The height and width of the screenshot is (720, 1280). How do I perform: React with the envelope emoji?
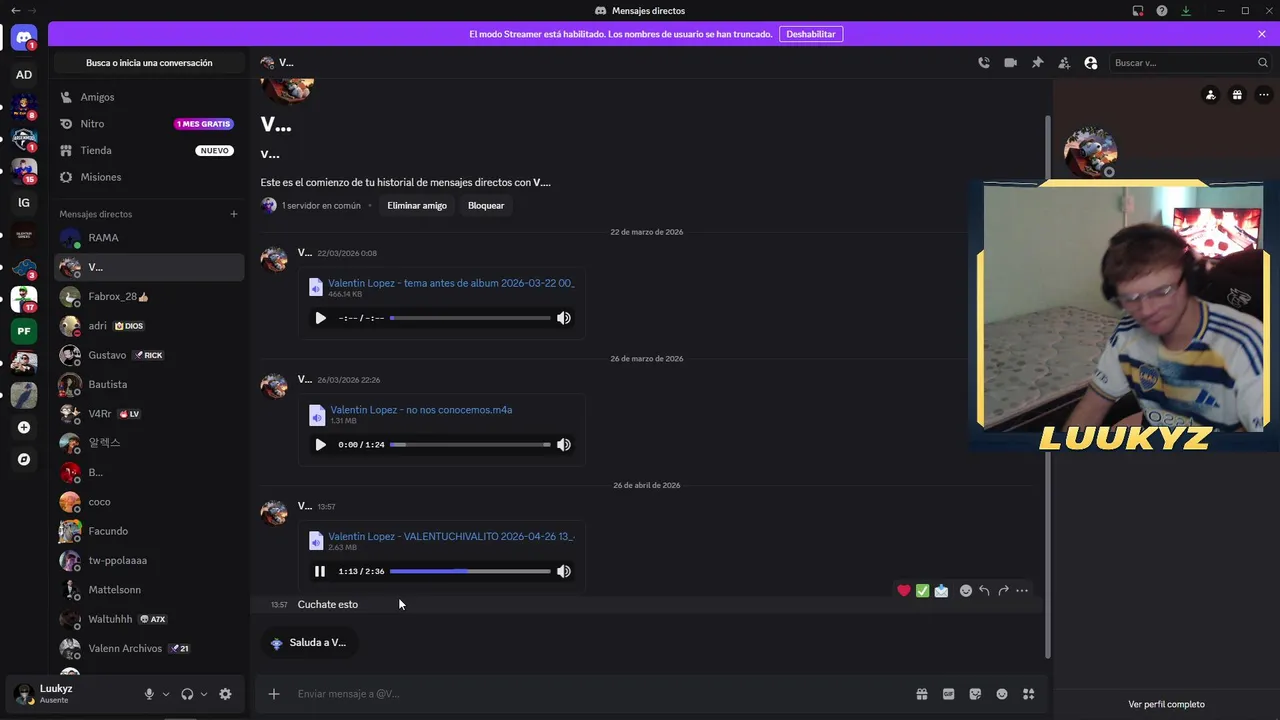coord(942,591)
